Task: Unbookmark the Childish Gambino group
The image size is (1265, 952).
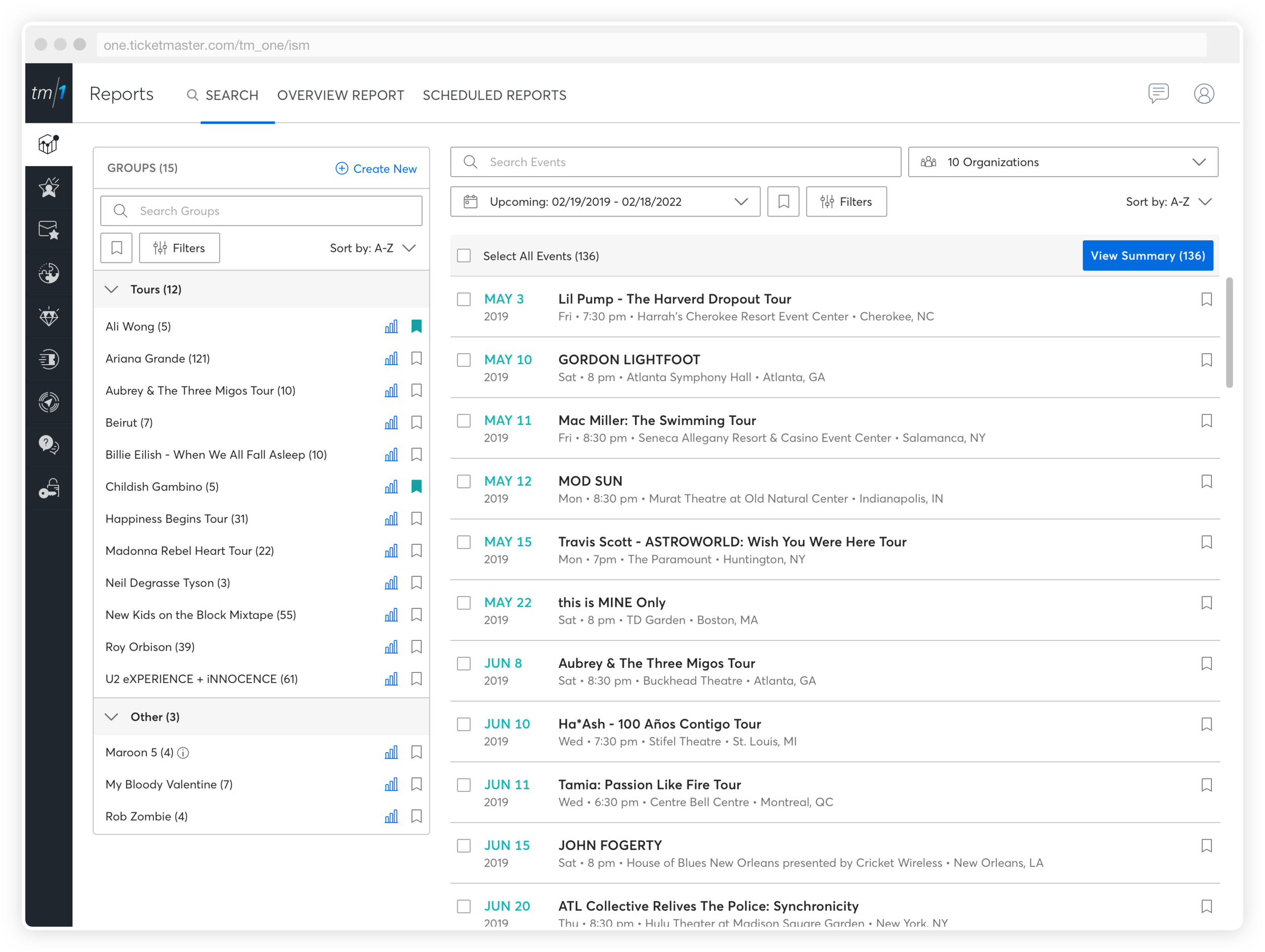Action: (416, 487)
